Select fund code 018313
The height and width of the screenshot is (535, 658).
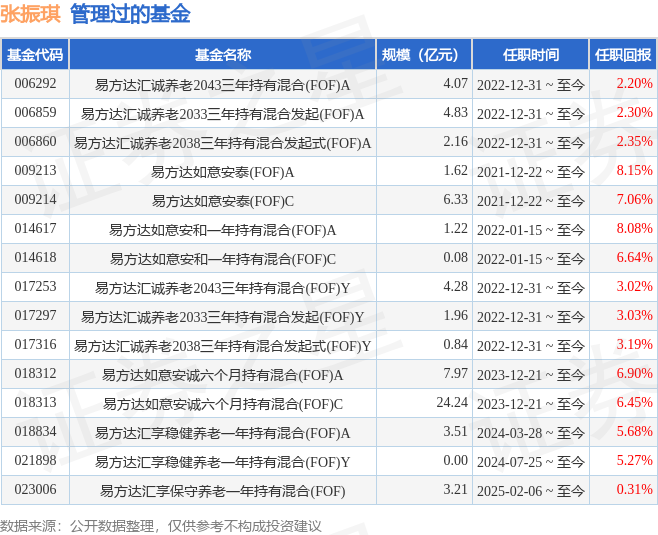tap(35, 402)
